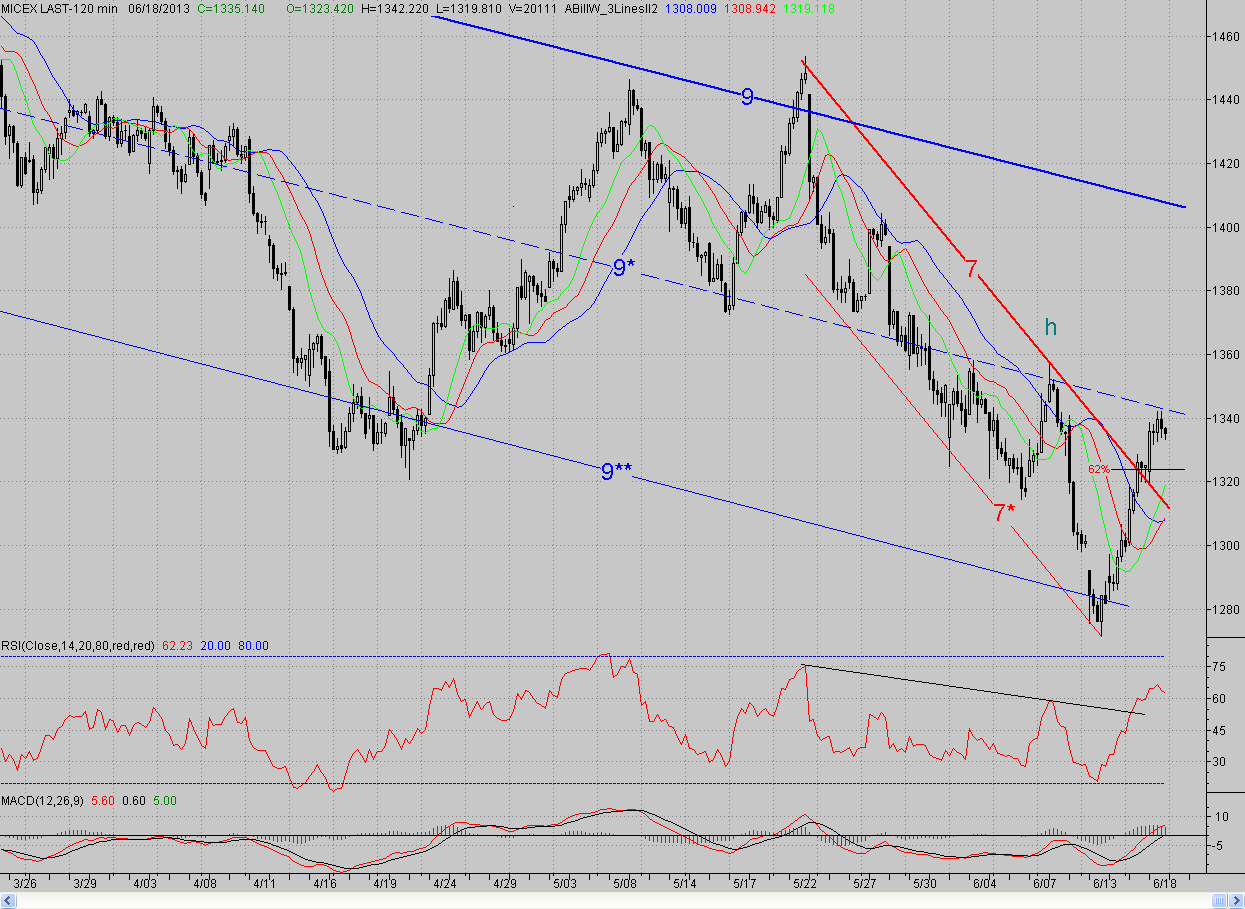Click the close value 'C=1335.140'
The width and height of the screenshot is (1245, 909).
point(231,8)
